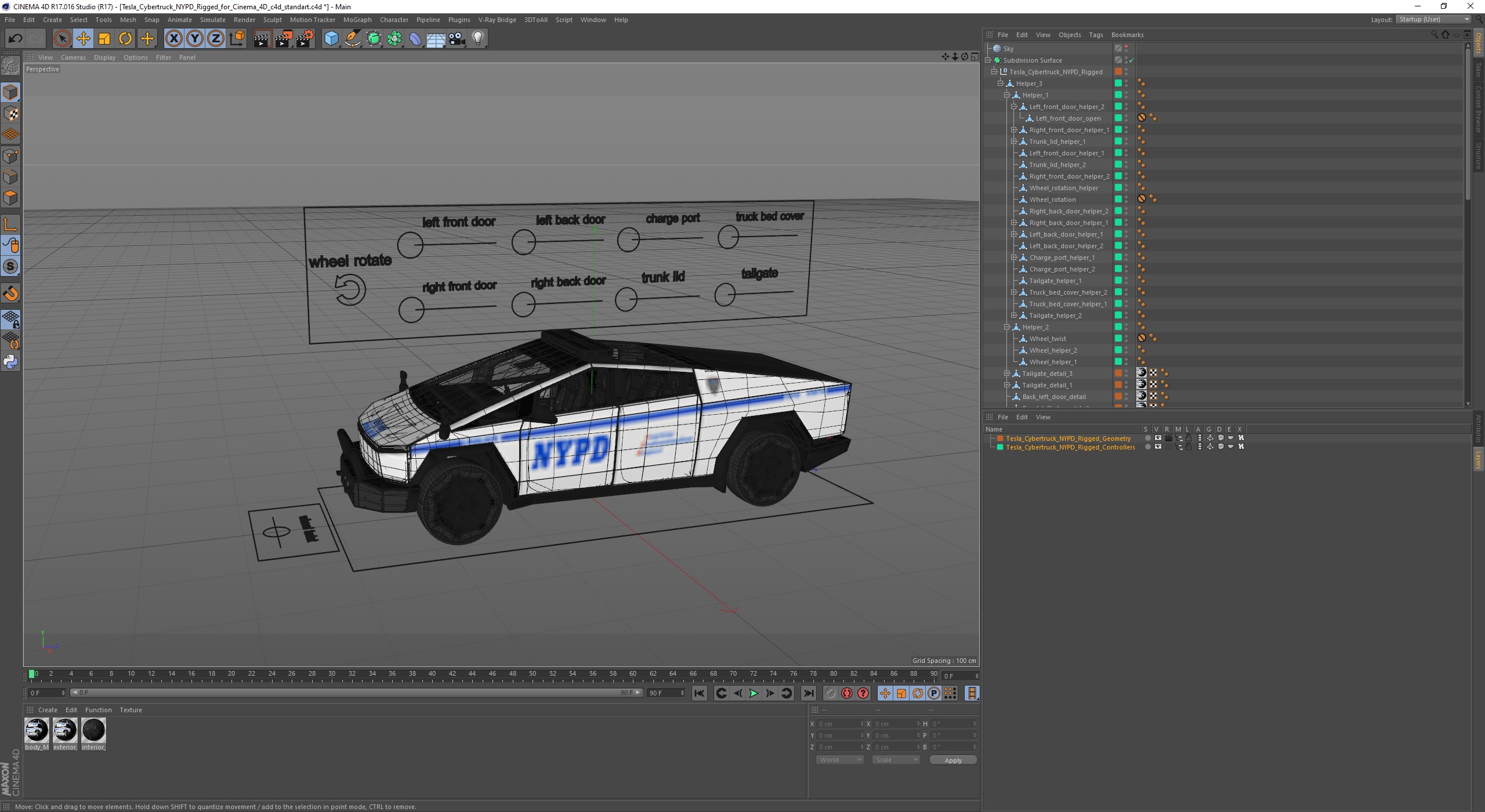Add a Light bulb object
Viewport: 1485px width, 812px height.
[477, 39]
